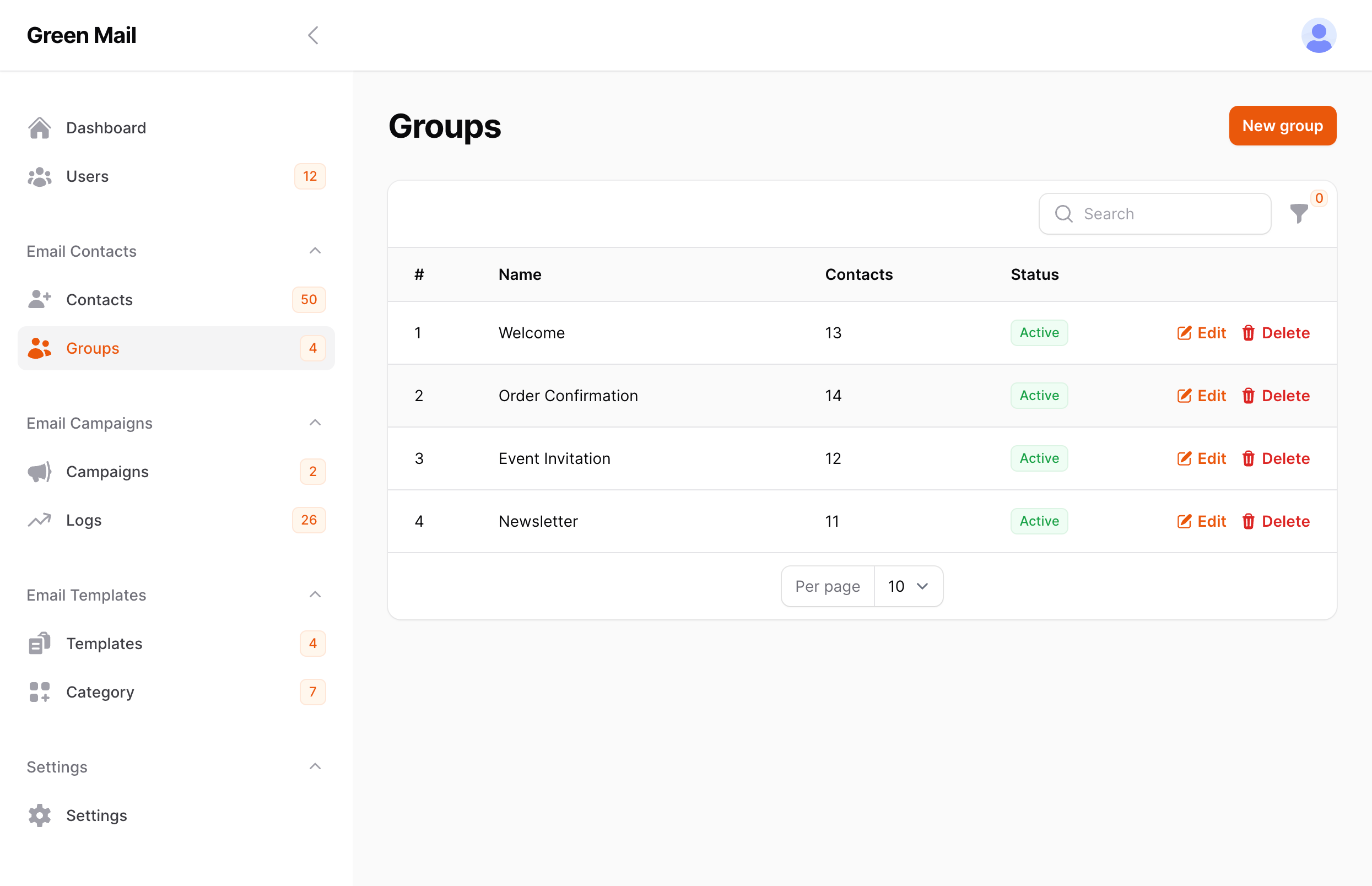This screenshot has height=886, width=1372.
Task: Click the New group button
Action: point(1282,126)
